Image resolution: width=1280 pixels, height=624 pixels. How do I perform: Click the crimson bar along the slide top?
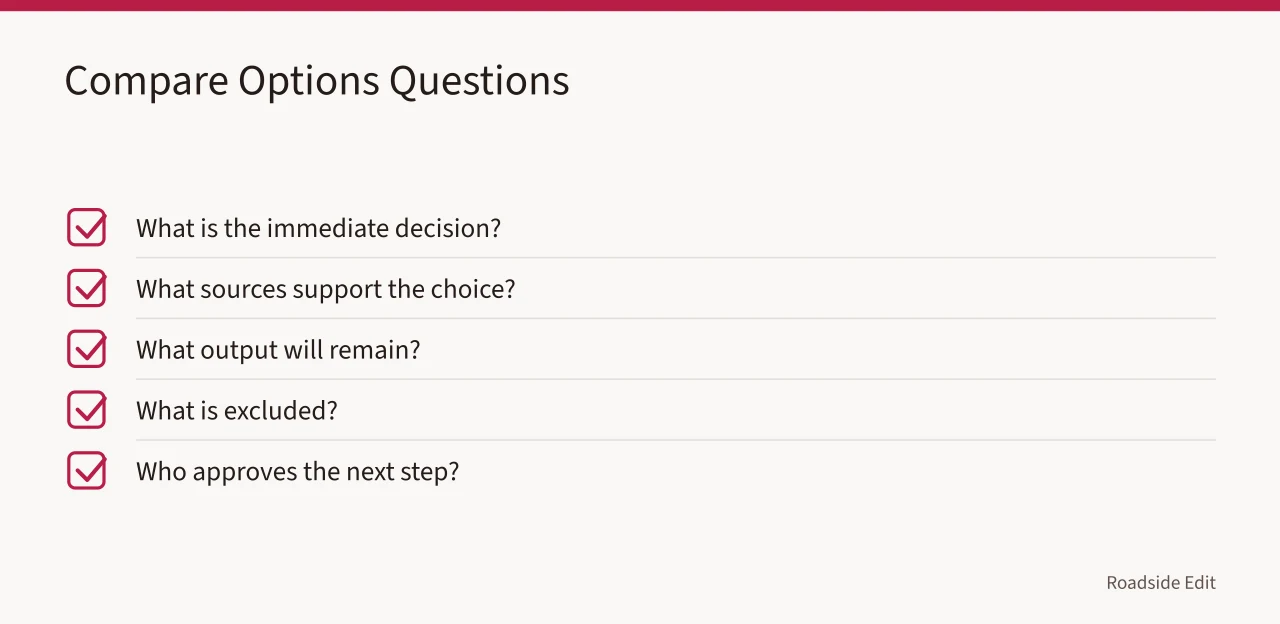(640, 5)
